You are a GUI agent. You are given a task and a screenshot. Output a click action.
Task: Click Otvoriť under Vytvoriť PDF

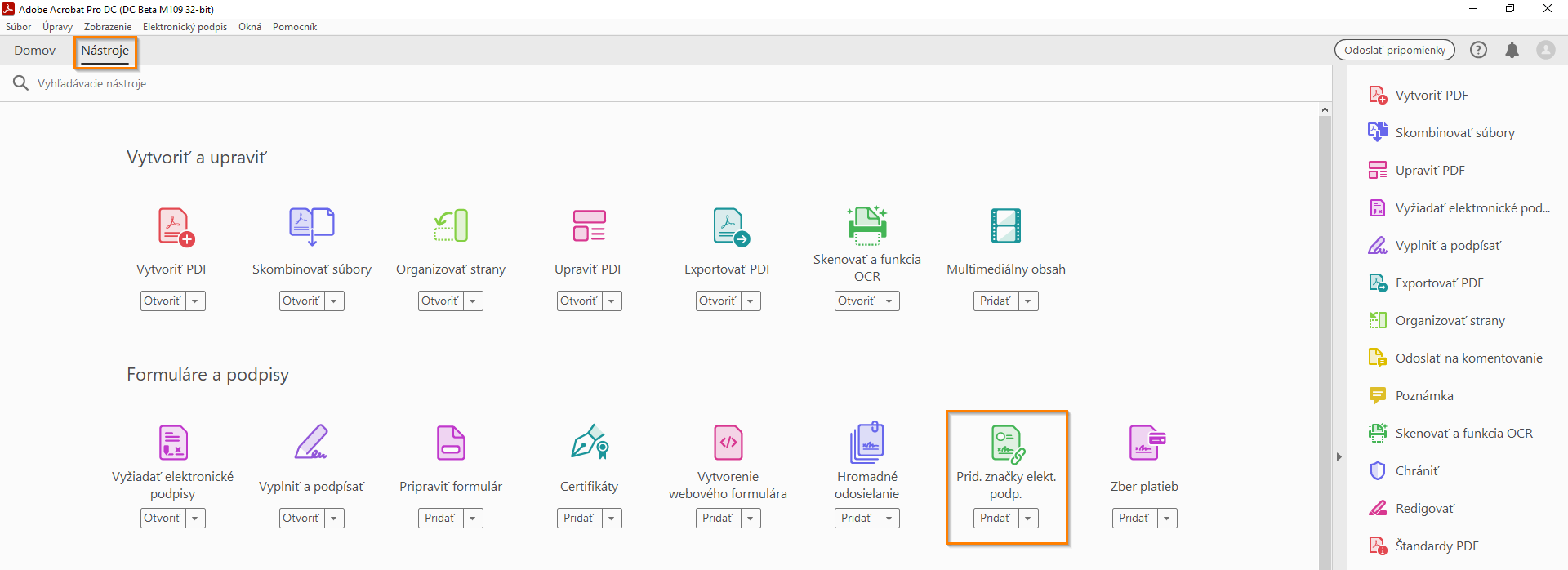(163, 301)
